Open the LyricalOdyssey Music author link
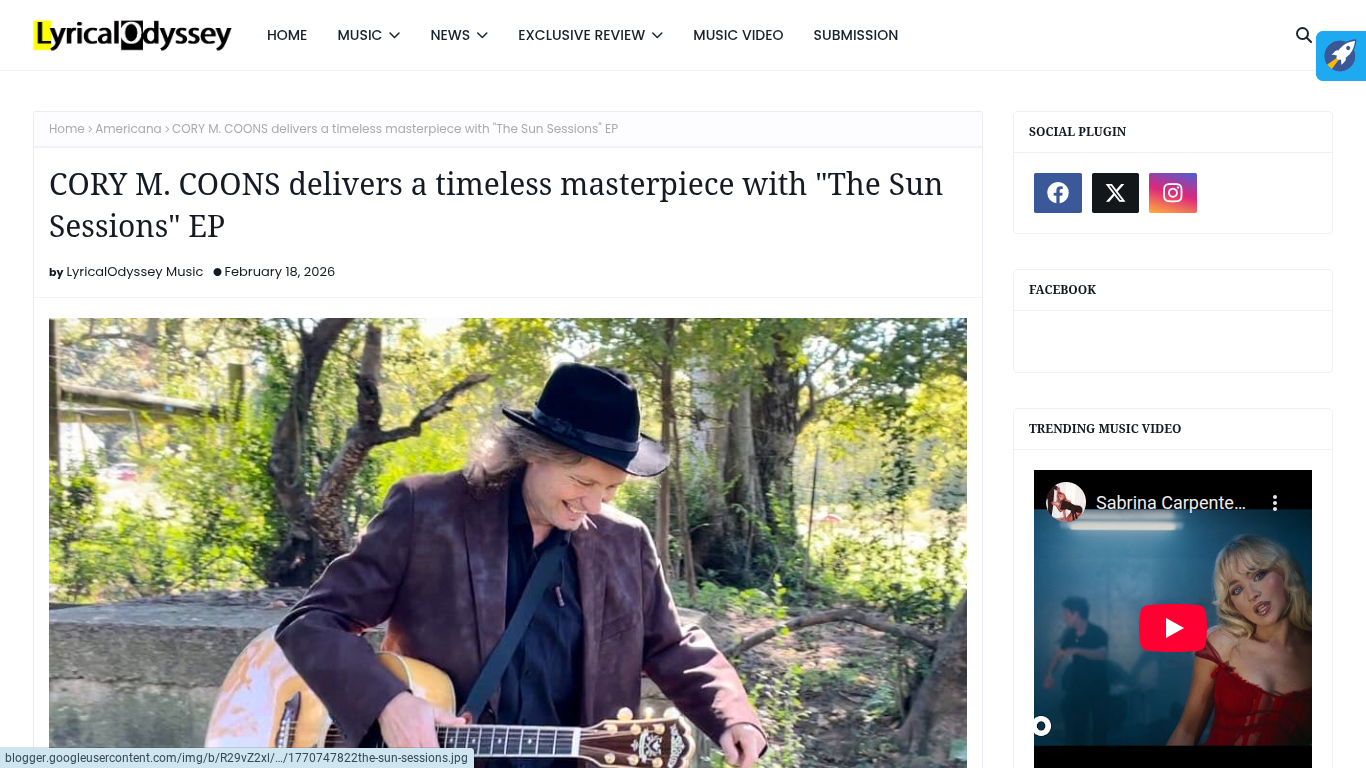The height and width of the screenshot is (768, 1366). click(x=134, y=272)
